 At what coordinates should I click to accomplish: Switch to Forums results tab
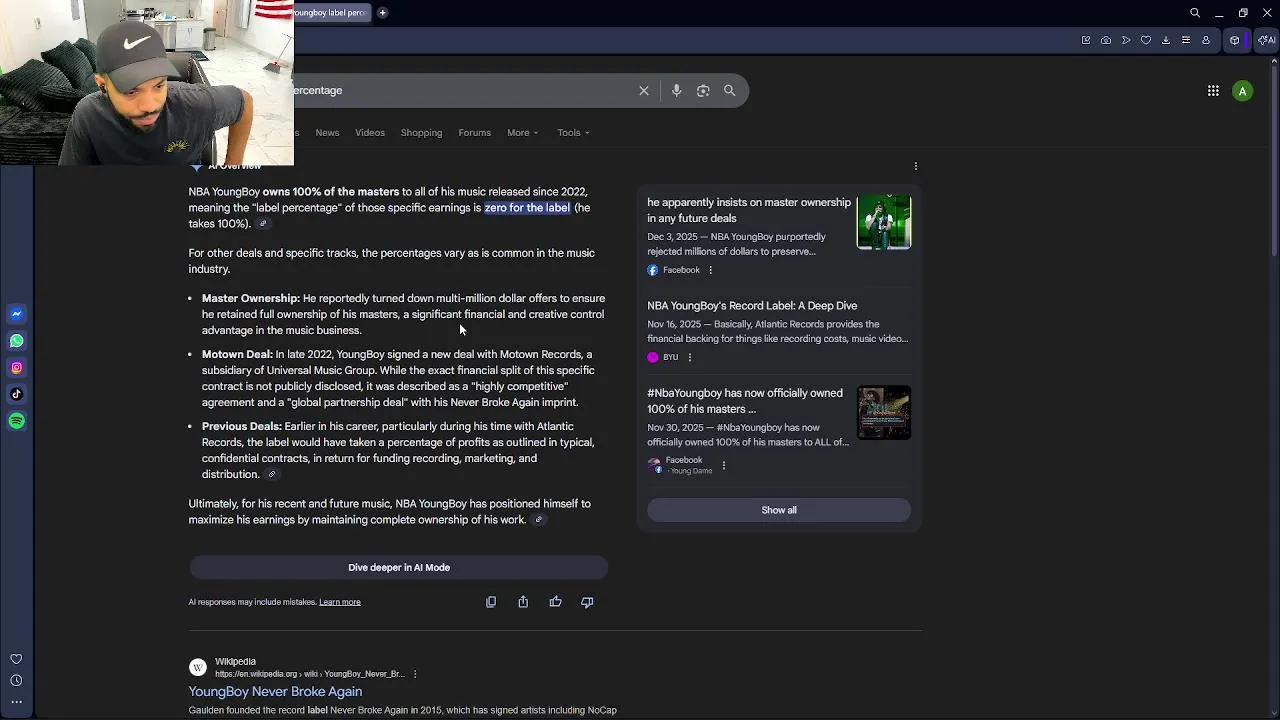pos(475,133)
